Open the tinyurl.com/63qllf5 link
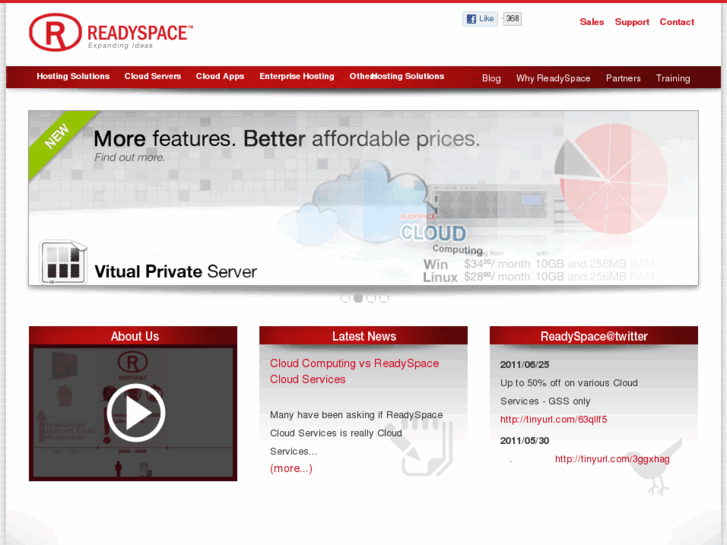This screenshot has height=545, width=727. tap(554, 419)
